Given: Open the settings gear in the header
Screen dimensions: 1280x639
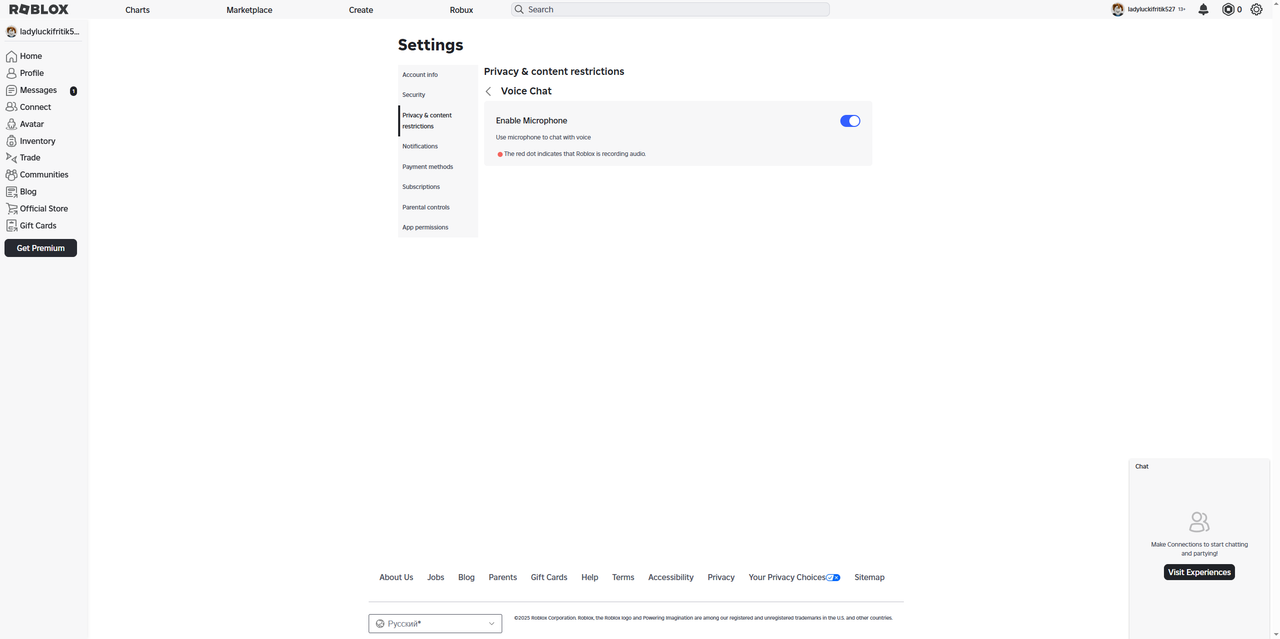Looking at the screenshot, I should tap(1256, 9).
